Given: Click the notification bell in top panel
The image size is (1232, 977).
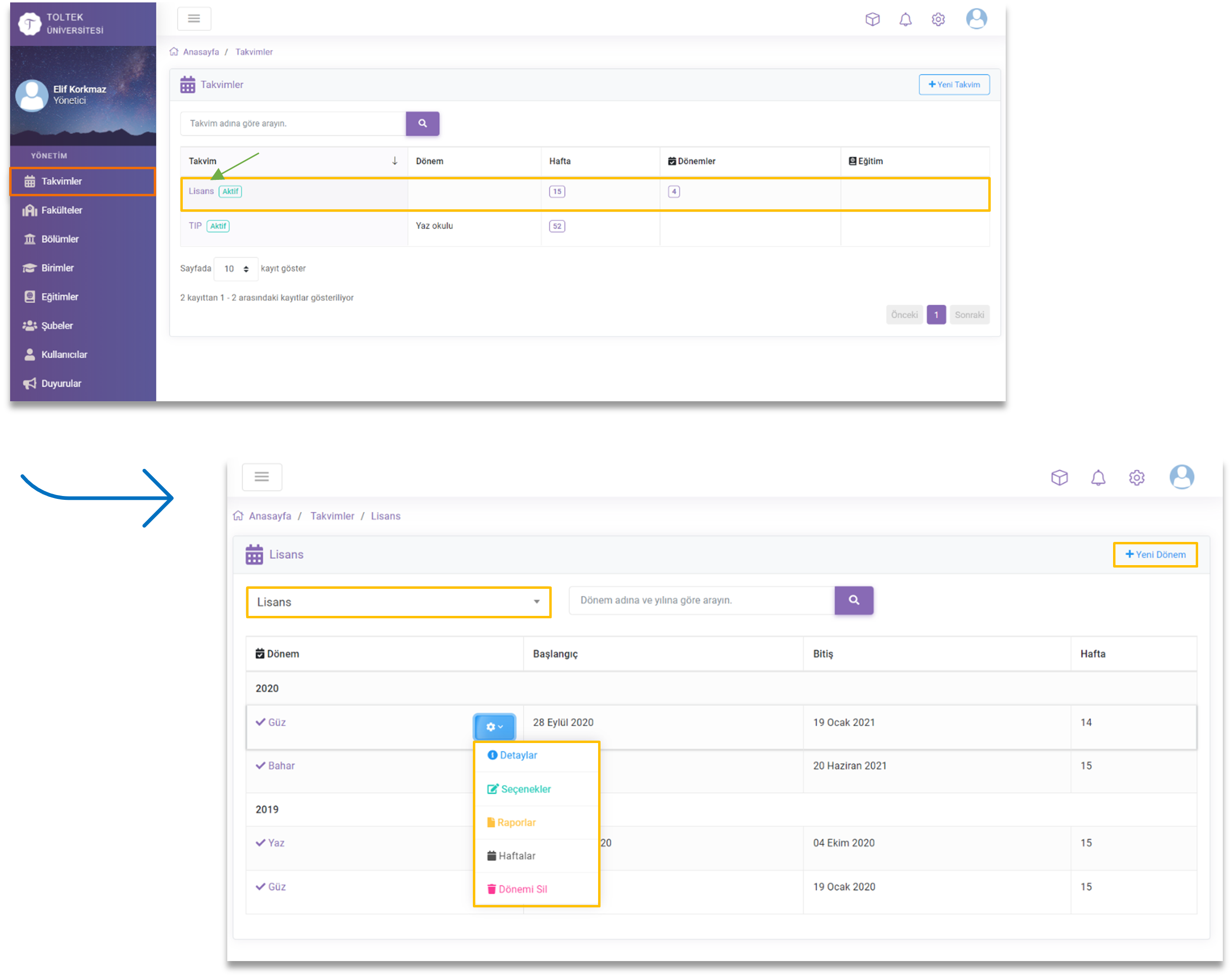Looking at the screenshot, I should coord(905,19).
